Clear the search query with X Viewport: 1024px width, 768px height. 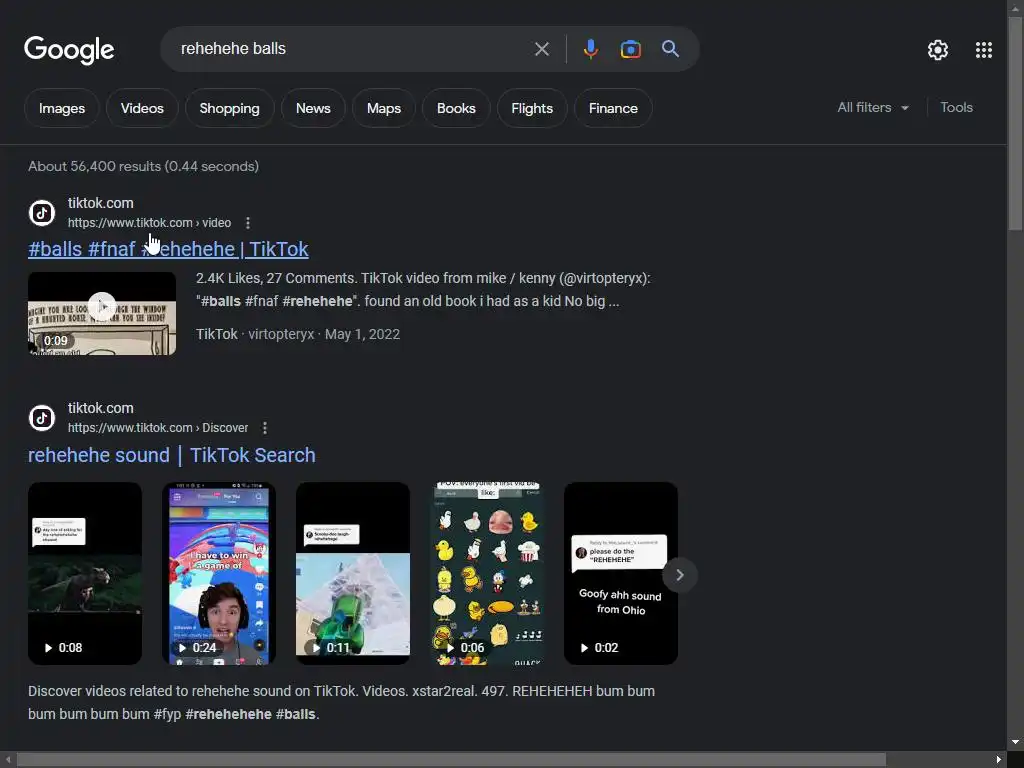click(541, 49)
